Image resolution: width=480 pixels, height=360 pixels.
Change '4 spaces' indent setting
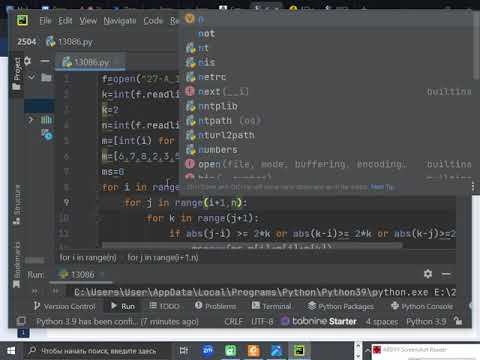pos(382,322)
